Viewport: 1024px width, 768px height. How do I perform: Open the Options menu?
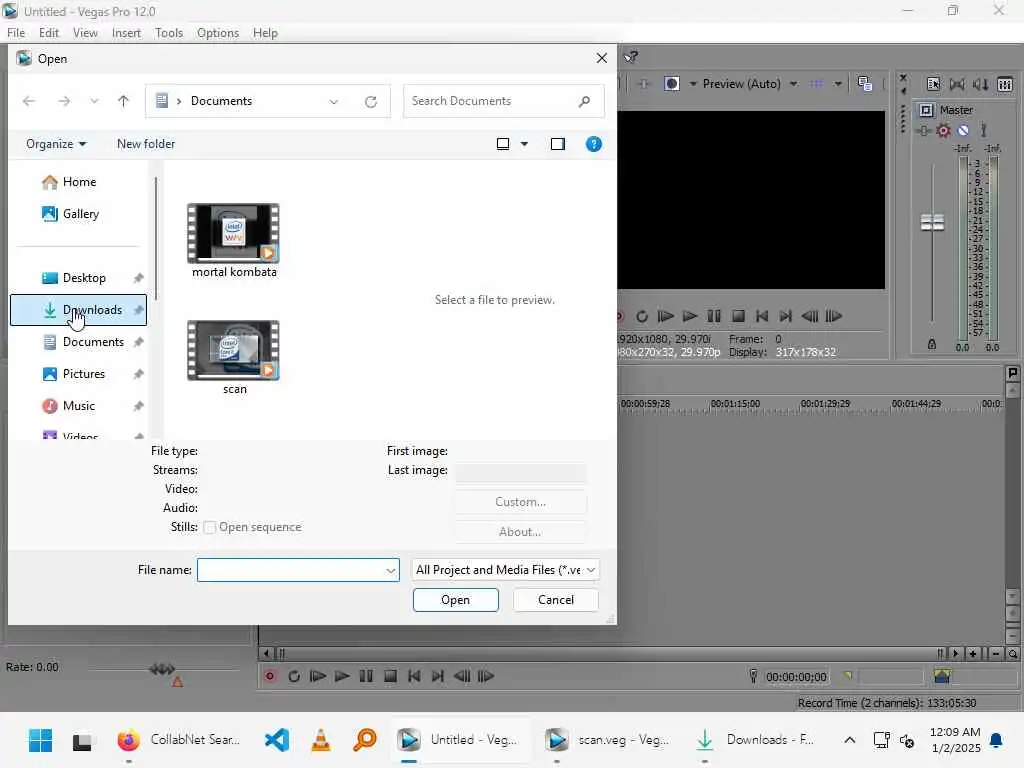point(217,33)
